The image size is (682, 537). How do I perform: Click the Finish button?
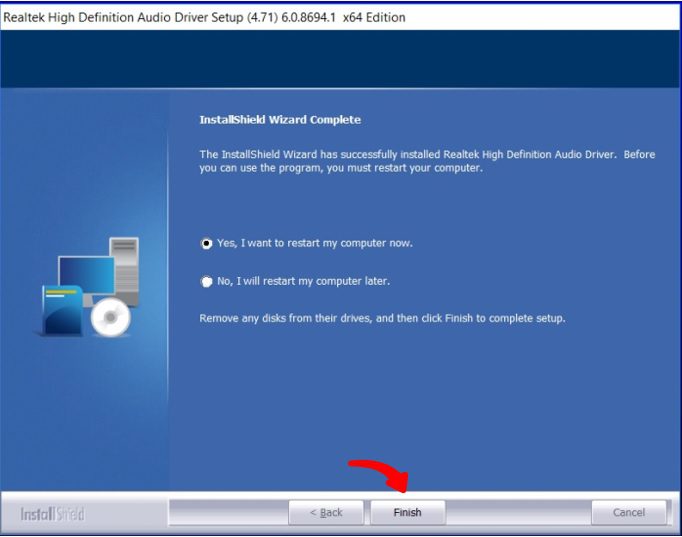[408, 513]
